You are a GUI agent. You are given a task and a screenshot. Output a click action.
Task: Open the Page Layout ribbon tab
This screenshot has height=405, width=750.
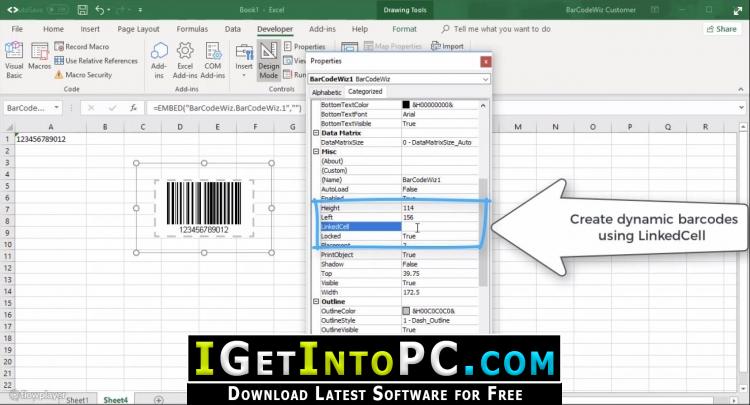click(138, 29)
